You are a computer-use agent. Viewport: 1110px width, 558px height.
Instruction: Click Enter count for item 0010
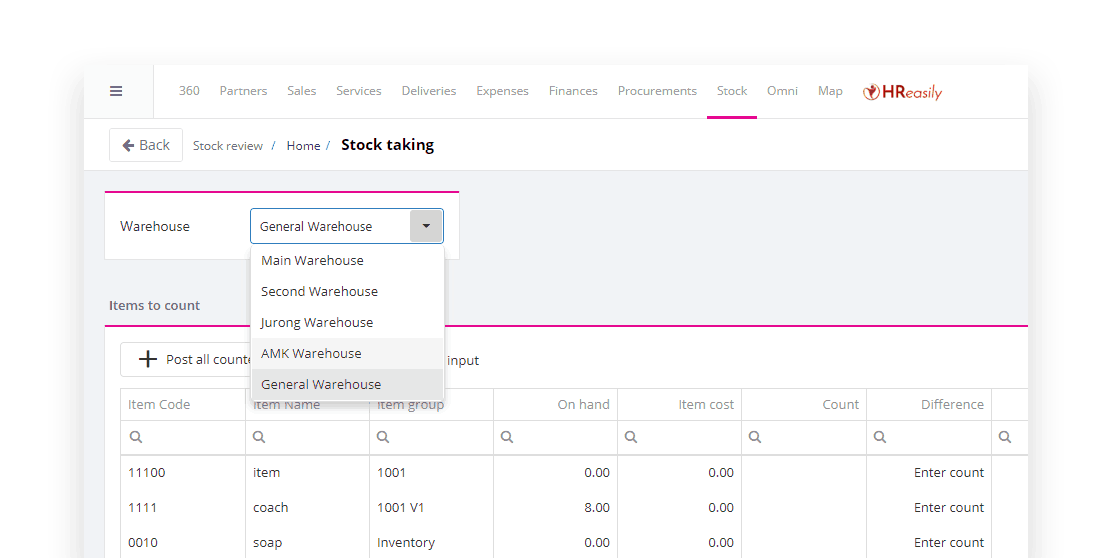click(949, 543)
